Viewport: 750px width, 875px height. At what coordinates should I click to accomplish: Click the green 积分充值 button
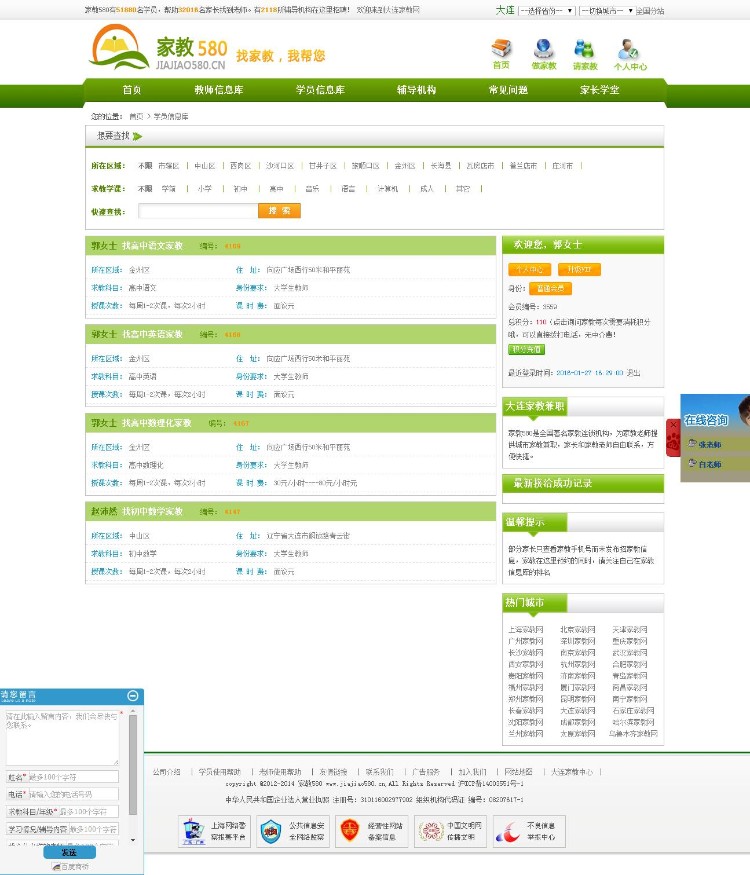(526, 349)
